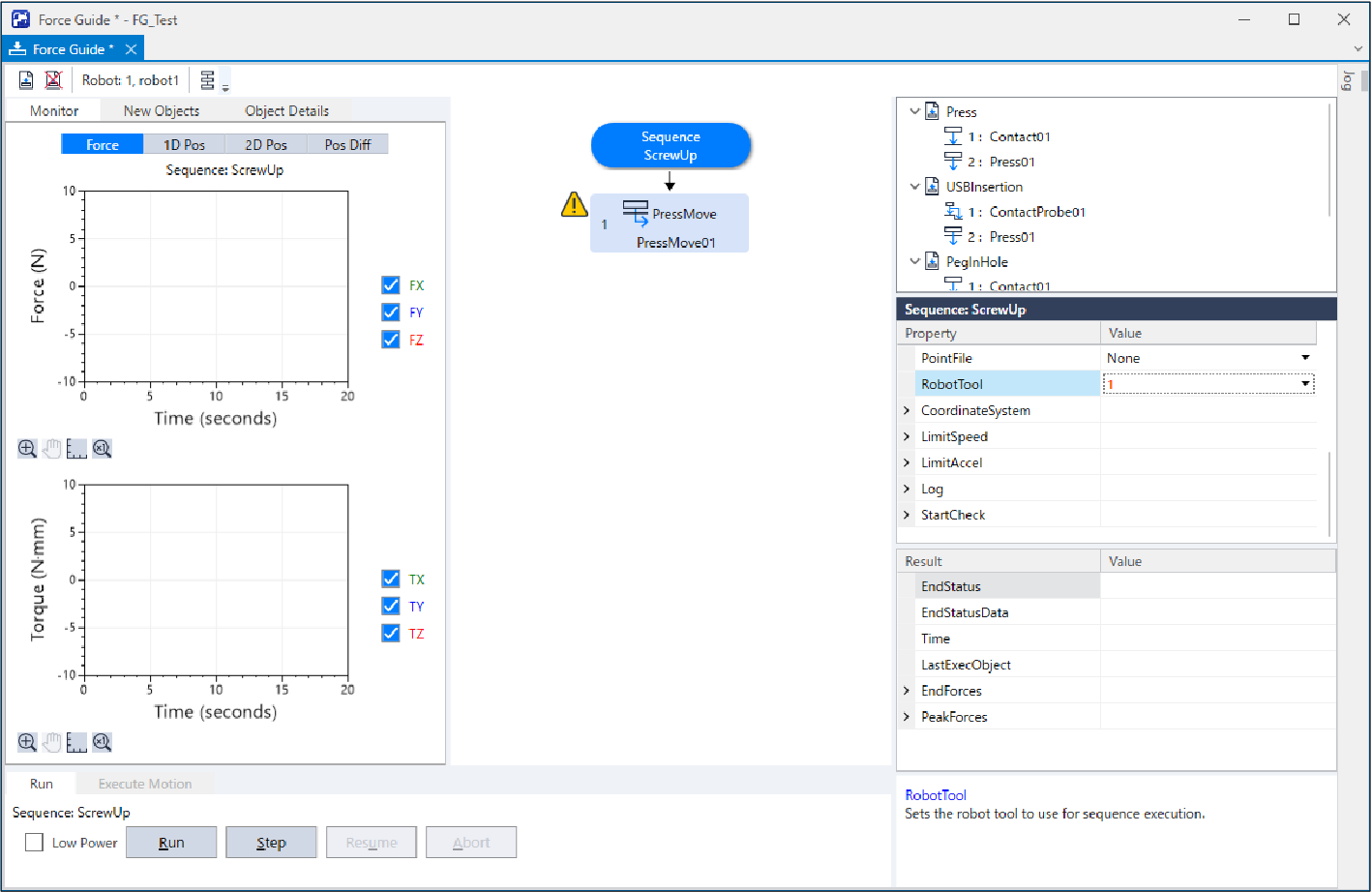Viewport: 1372px width, 892px height.
Task: Toggle the TZ torque checkbox
Action: pos(391,634)
